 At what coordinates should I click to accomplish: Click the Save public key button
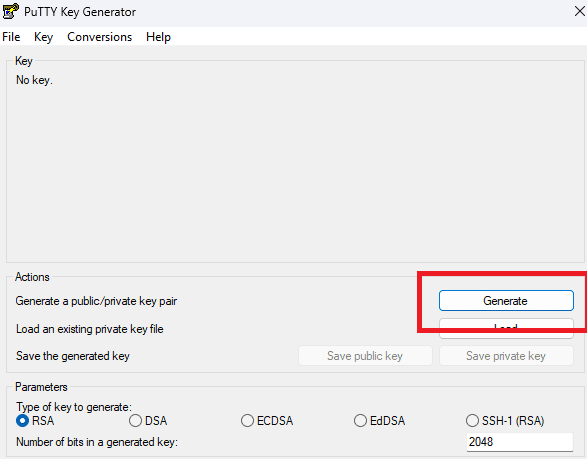pos(365,356)
